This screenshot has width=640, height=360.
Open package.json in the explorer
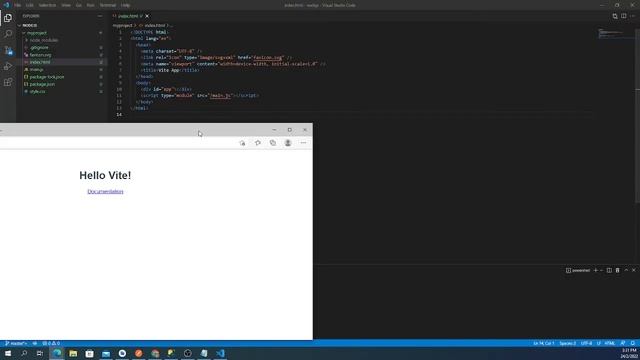(x=61, y=84)
